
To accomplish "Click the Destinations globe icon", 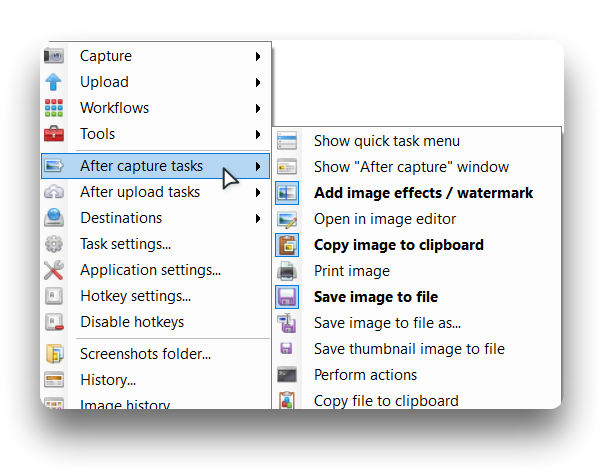I will point(55,218).
